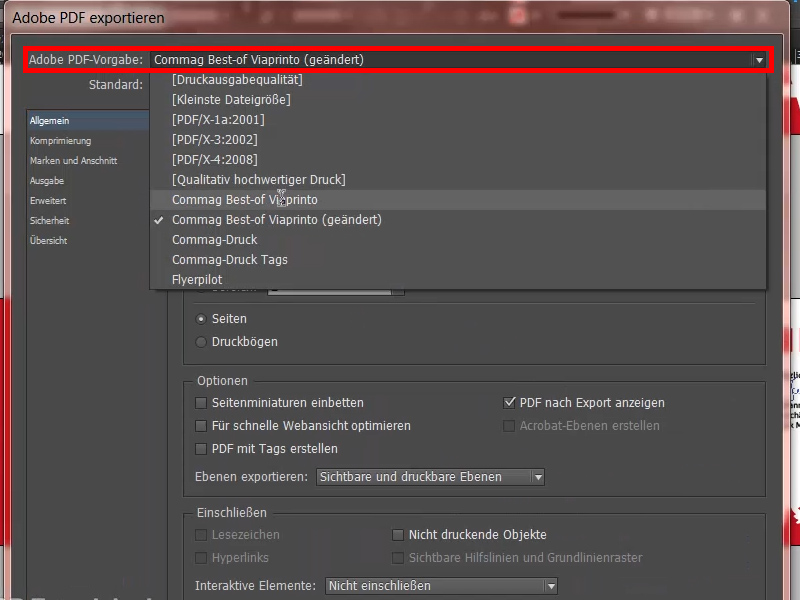Click the Adobe PDF-Vorgabe preset field
This screenshot has width=800, height=600.
click(x=458, y=60)
